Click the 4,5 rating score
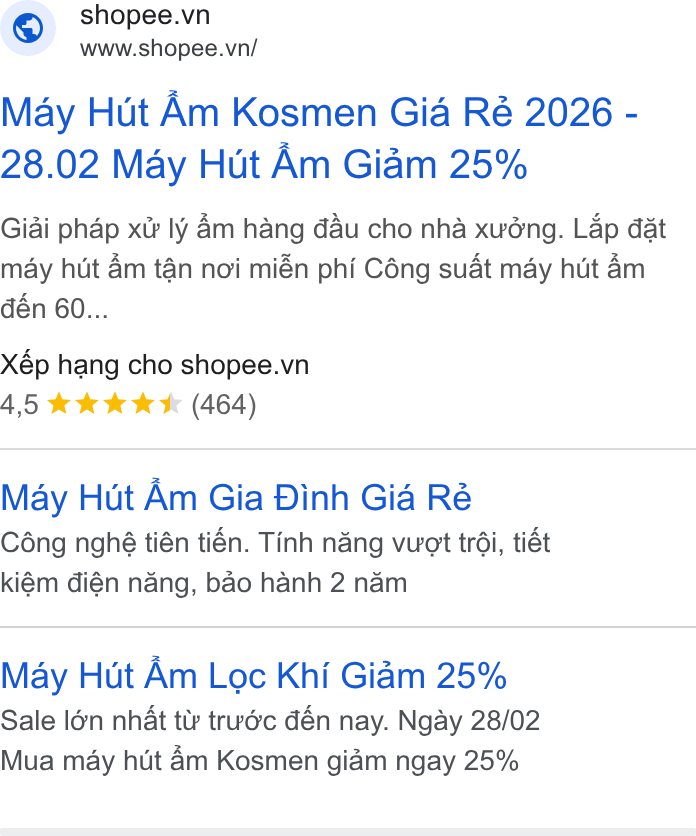This screenshot has width=696, height=836. click(19, 405)
